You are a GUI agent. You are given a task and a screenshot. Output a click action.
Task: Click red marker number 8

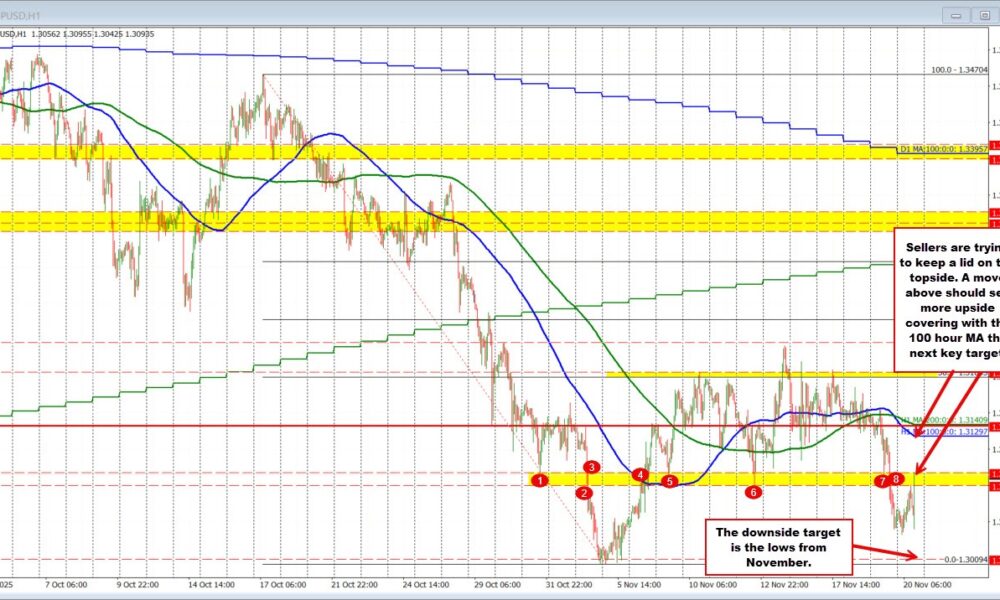click(898, 479)
